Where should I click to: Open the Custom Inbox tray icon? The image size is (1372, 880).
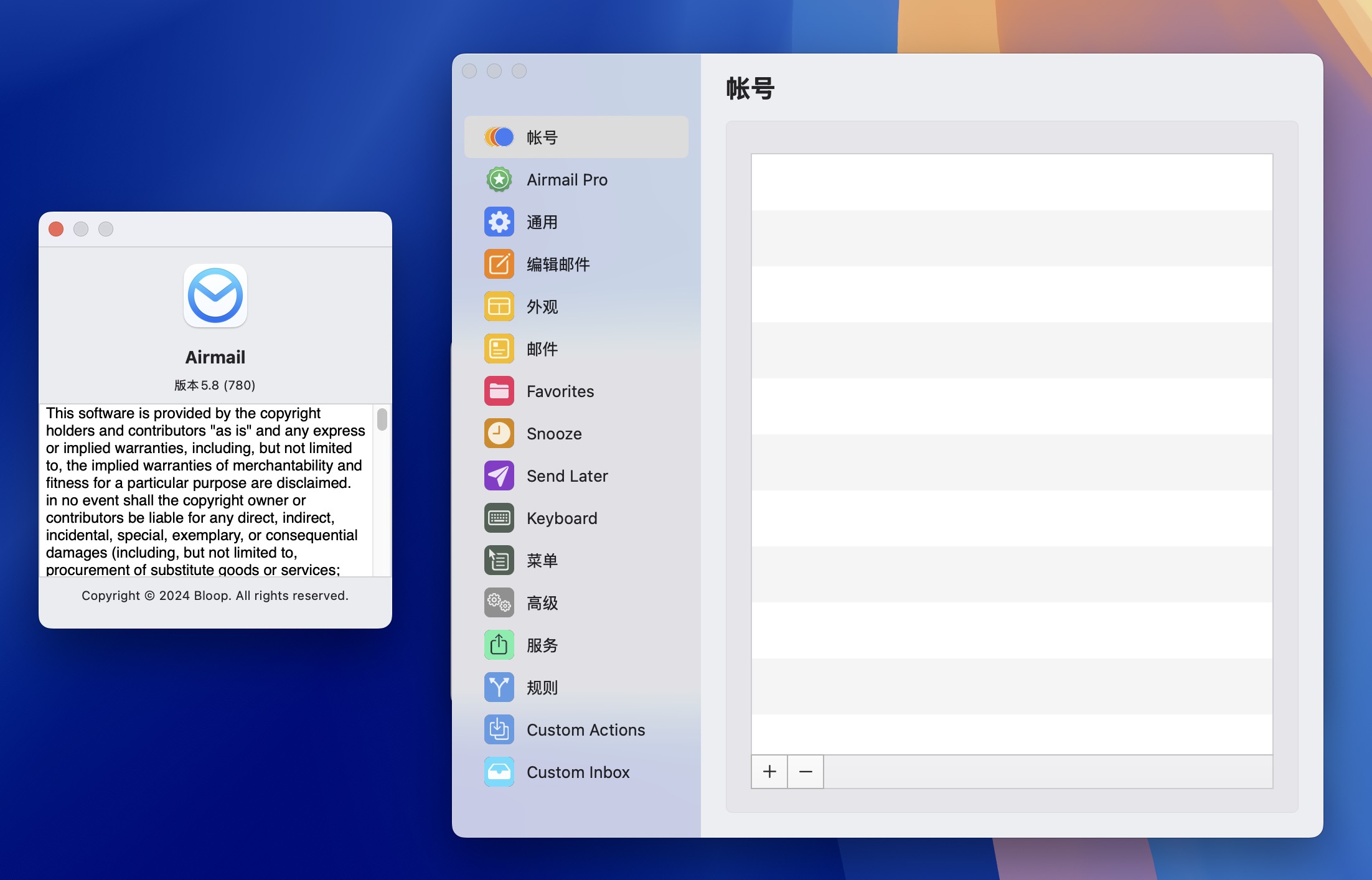coord(499,772)
